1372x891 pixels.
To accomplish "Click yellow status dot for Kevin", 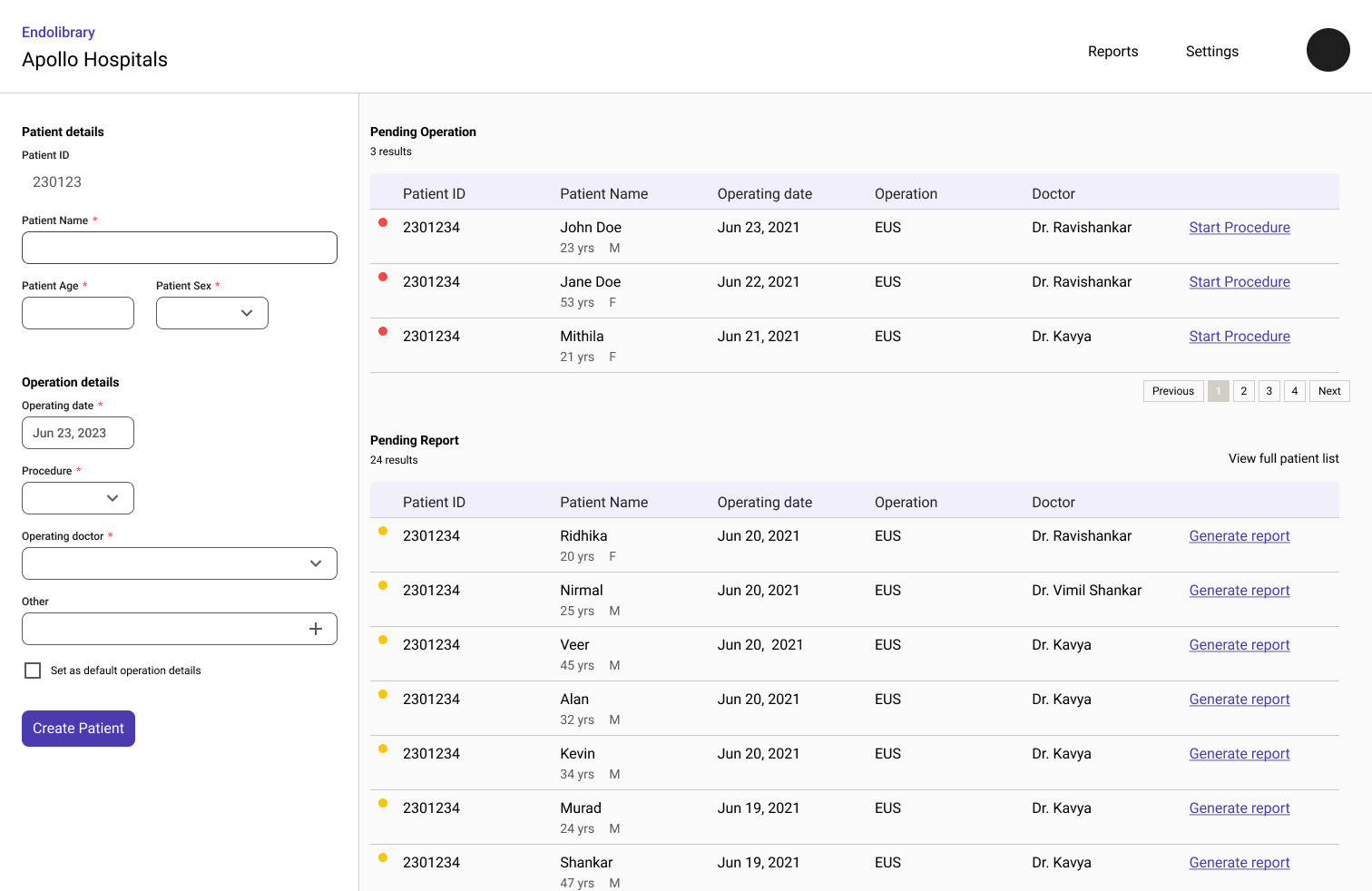I will [383, 749].
